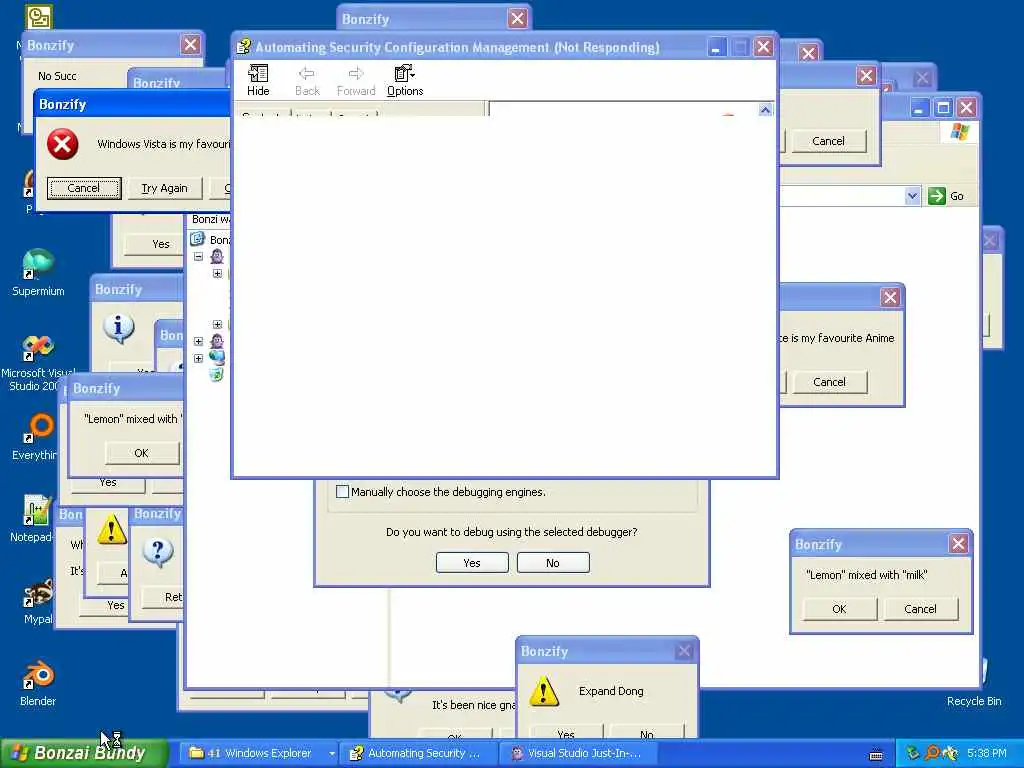Screen dimensions: 1024x768
Task: Maximize the Explorer window behind help
Action: tap(942, 108)
